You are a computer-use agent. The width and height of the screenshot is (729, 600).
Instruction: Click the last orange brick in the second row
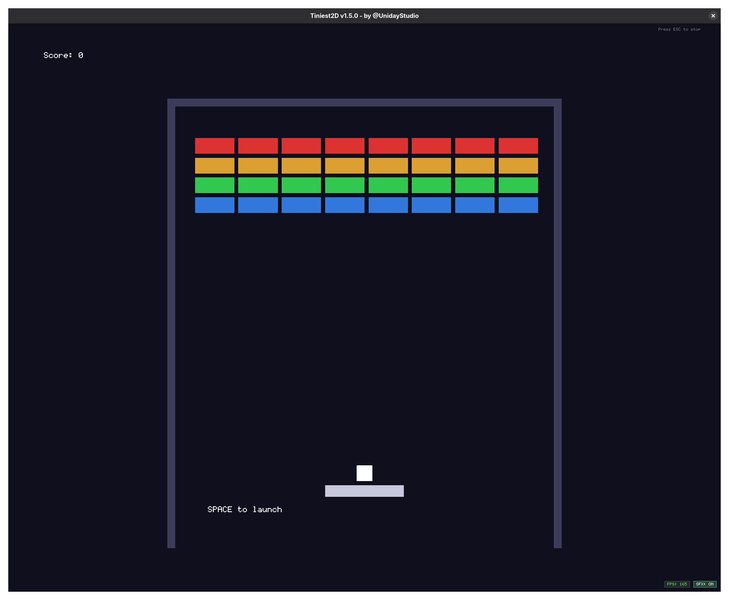[518, 166]
